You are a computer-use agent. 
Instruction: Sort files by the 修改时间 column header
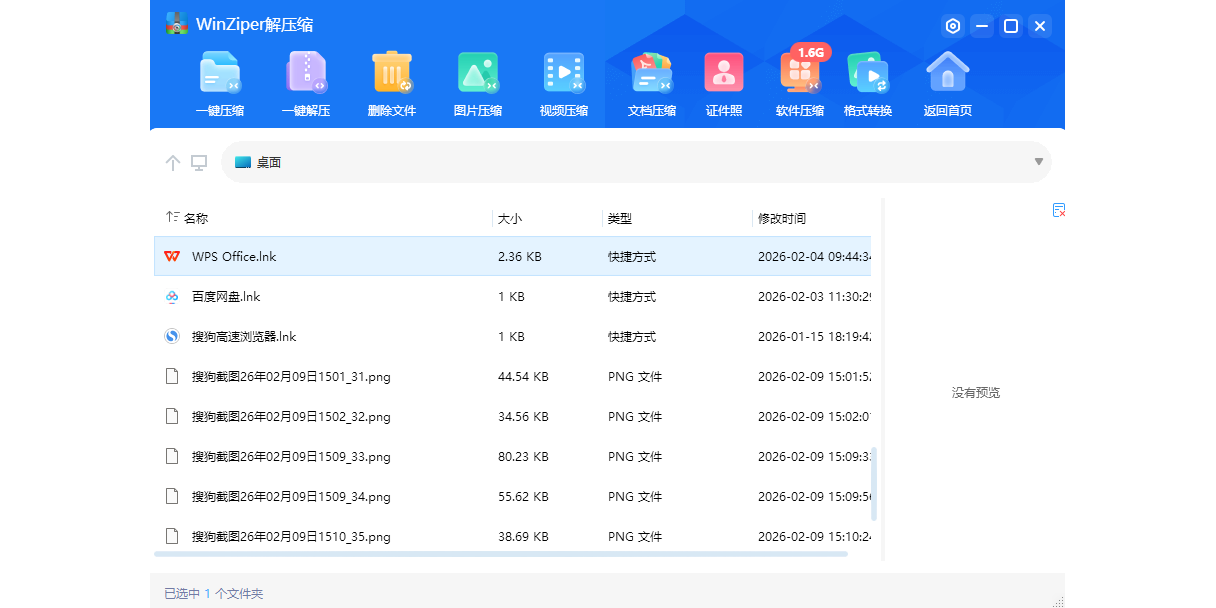pos(782,218)
